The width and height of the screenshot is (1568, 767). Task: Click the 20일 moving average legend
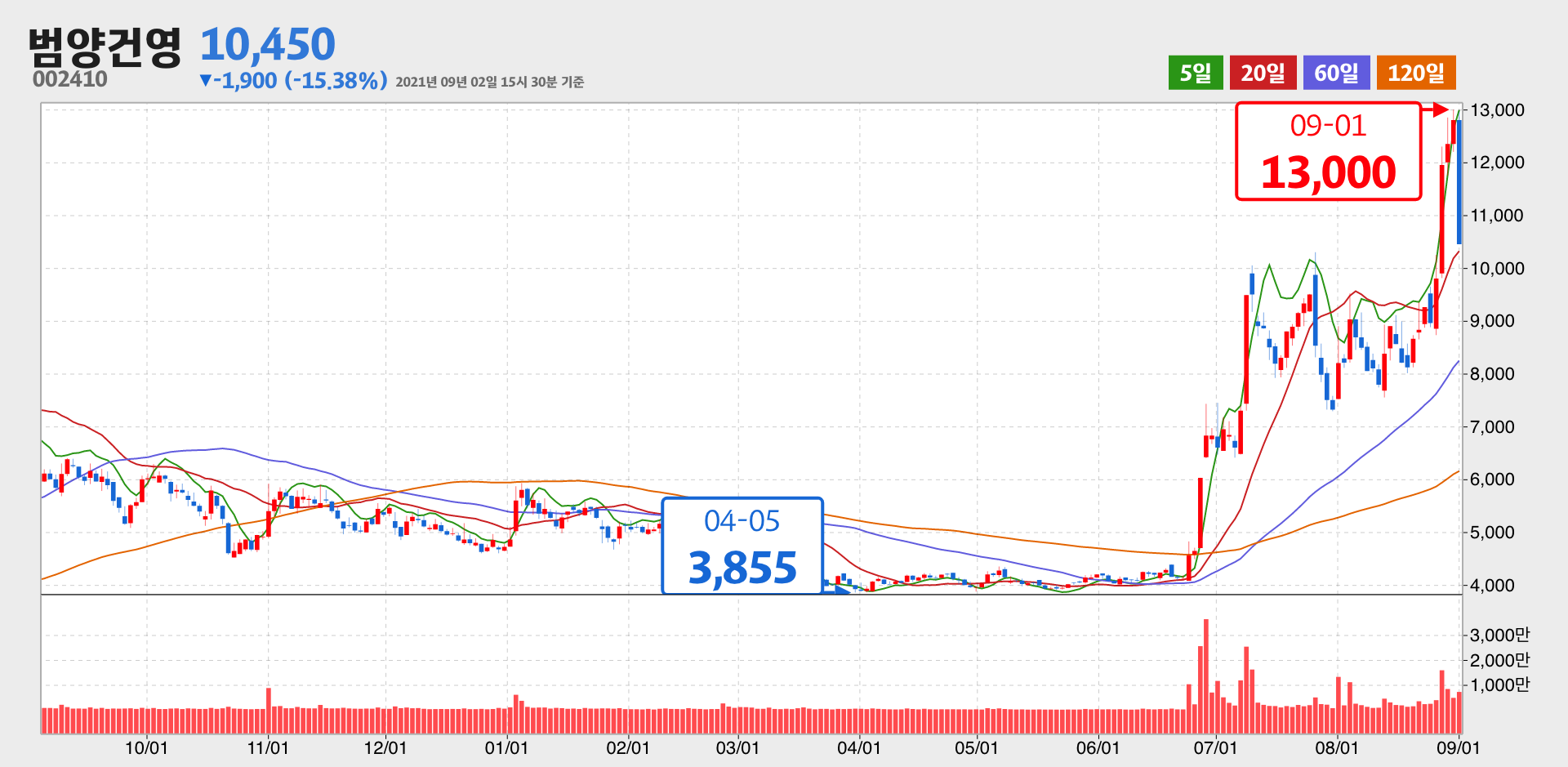[x=1263, y=73]
